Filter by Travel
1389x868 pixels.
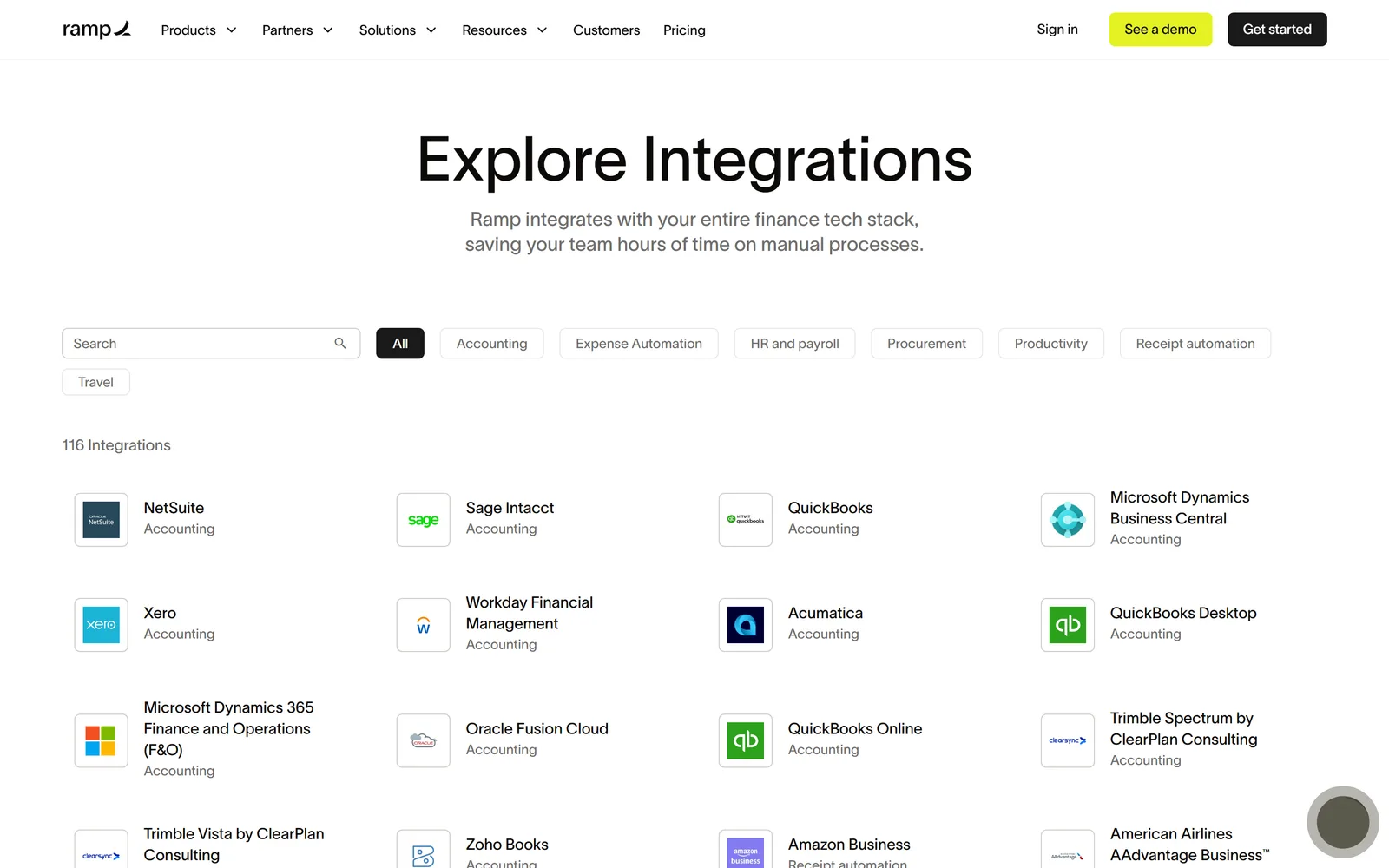coord(95,382)
